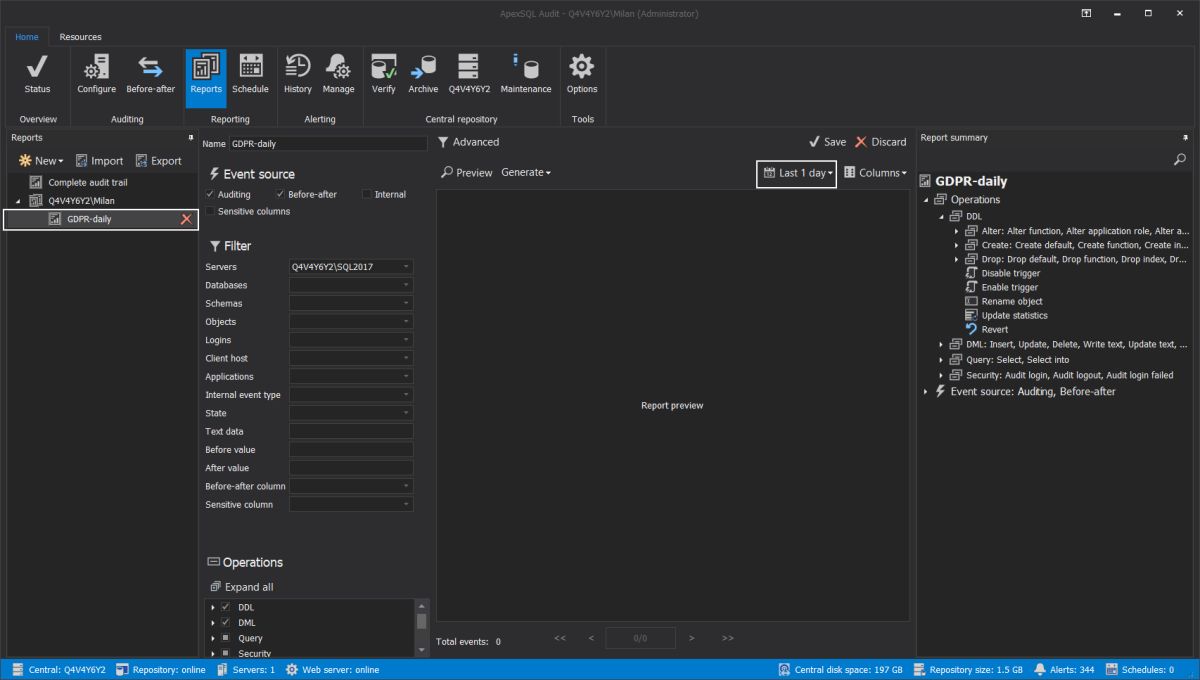Switch to the Home tab
The height and width of the screenshot is (680, 1200).
tap(27, 37)
